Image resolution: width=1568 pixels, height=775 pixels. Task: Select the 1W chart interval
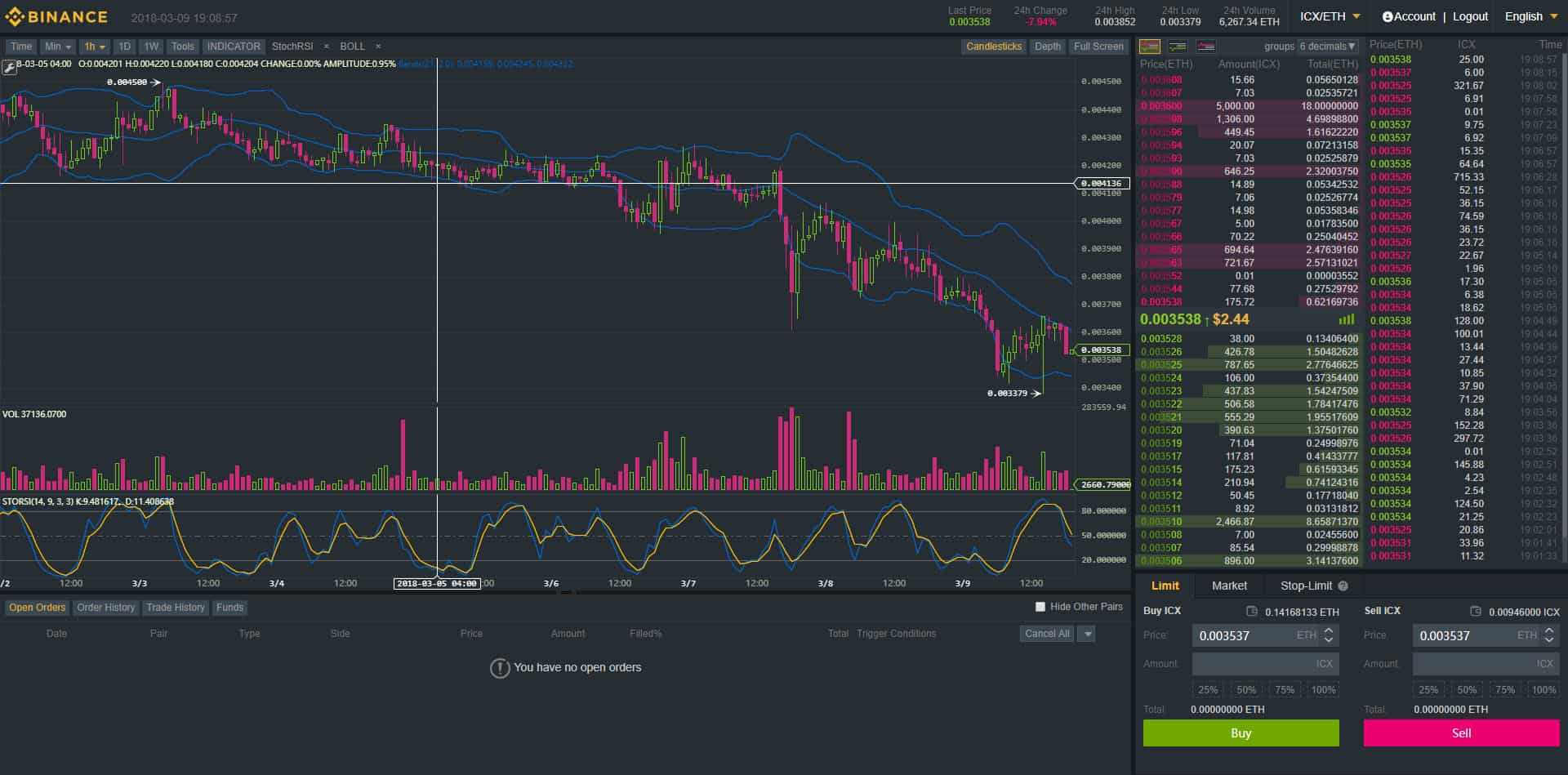(x=151, y=47)
